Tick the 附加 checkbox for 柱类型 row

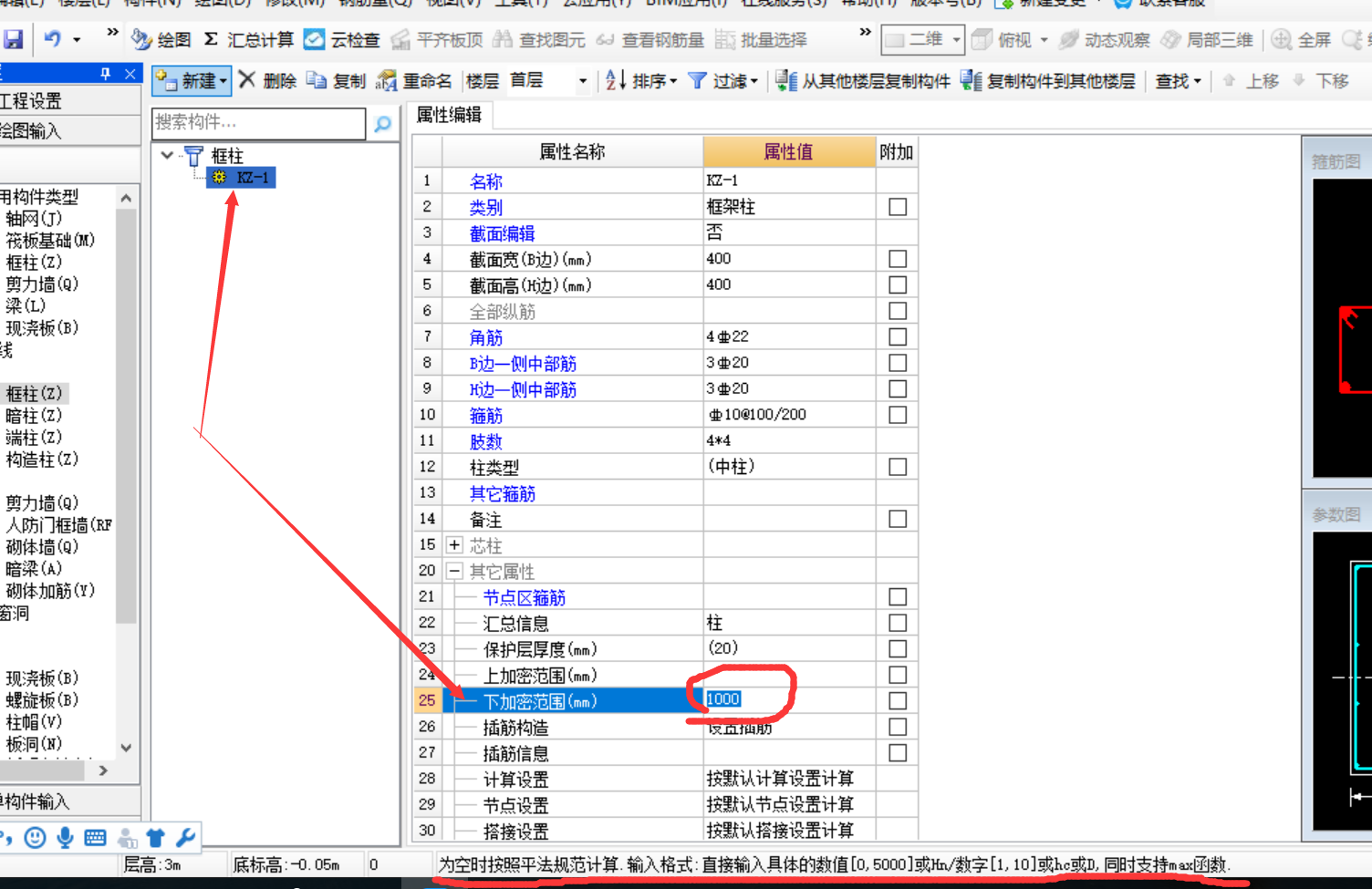pyautogui.click(x=898, y=467)
